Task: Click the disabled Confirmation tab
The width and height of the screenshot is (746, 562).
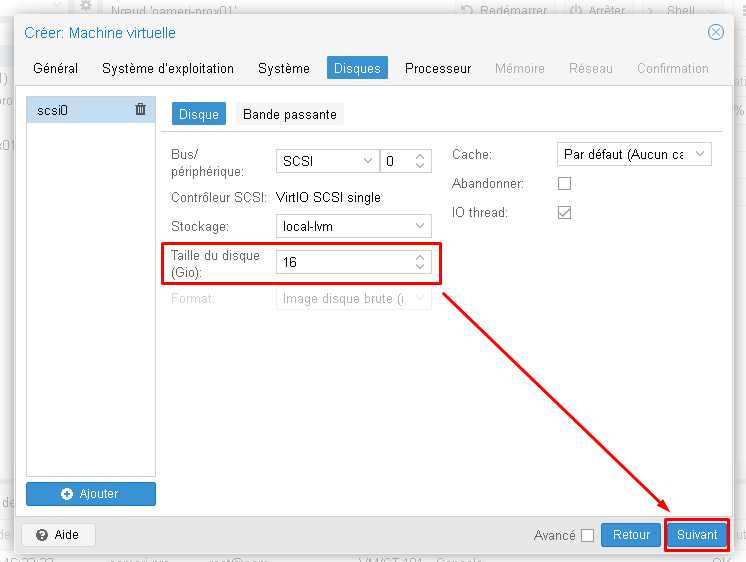Action: [x=672, y=68]
